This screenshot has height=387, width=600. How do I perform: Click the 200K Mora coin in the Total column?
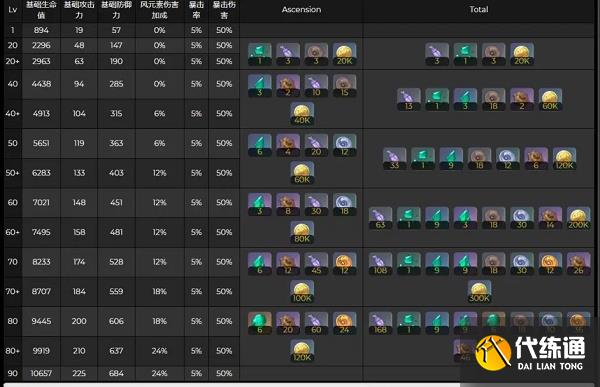pyautogui.click(x=578, y=218)
